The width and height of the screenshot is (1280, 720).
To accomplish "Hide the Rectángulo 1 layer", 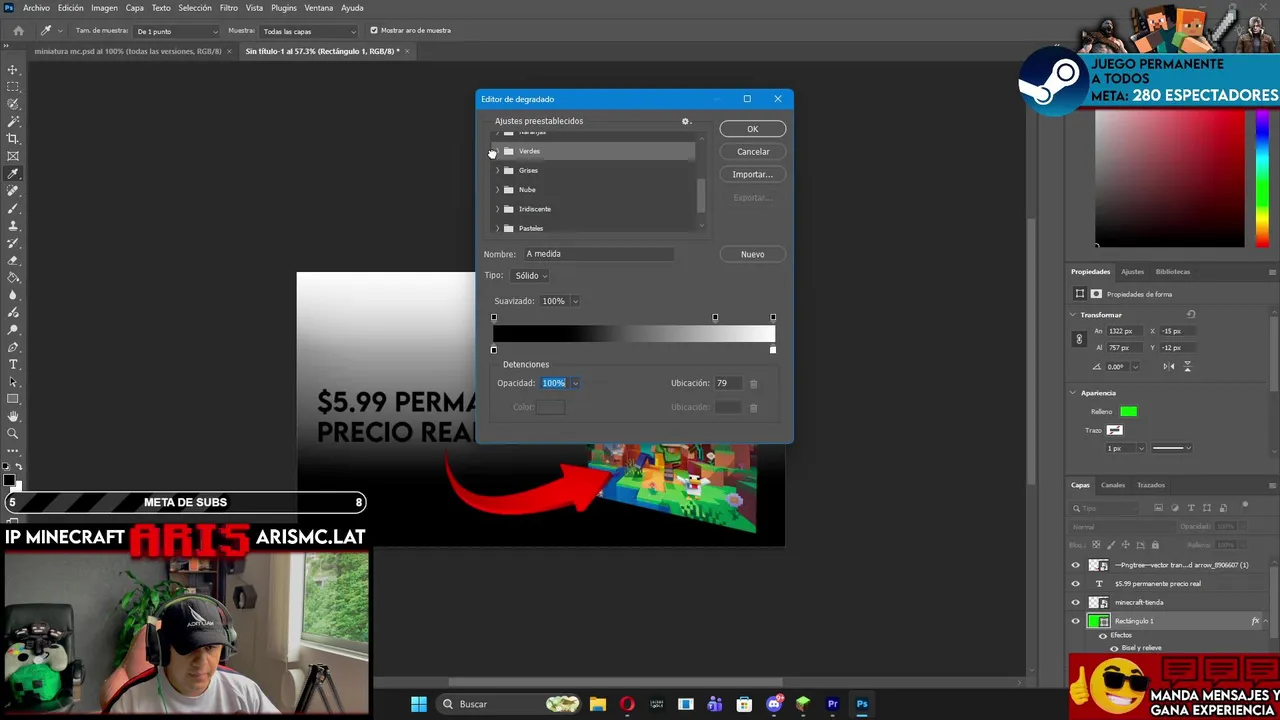I will (1076, 621).
